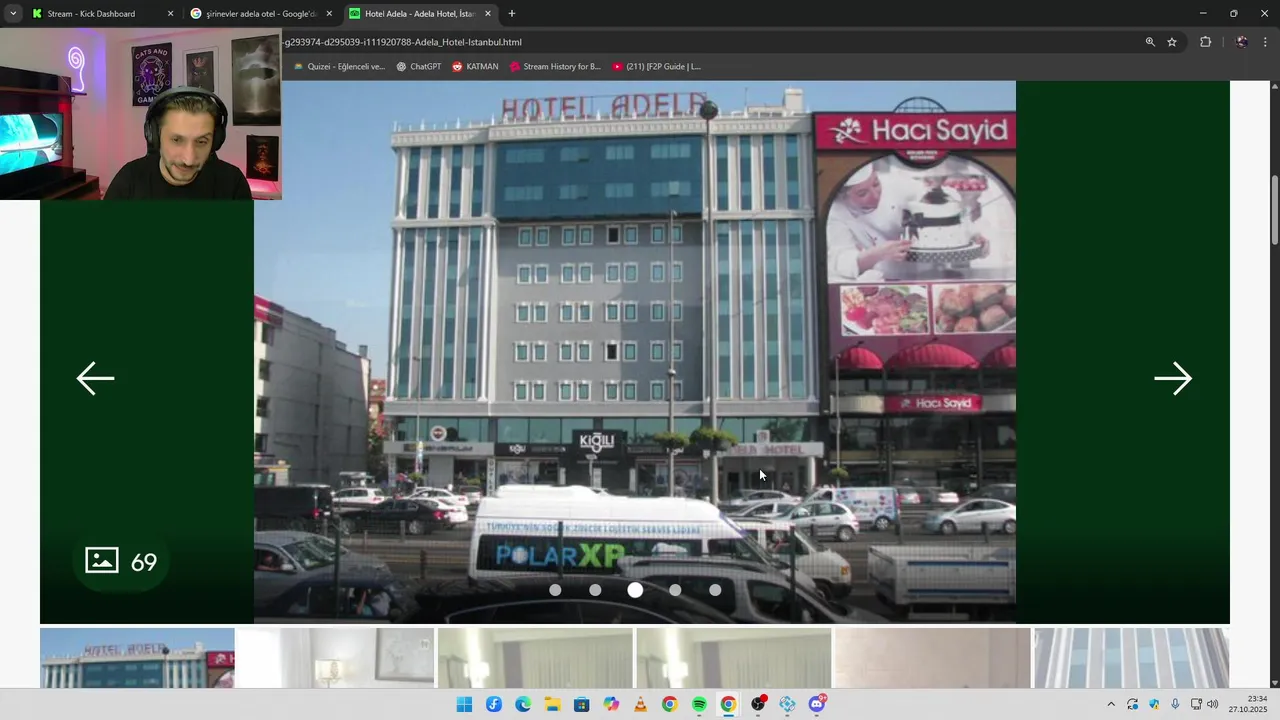Open the network tray icon
The height and width of the screenshot is (720, 1280).
pos(1196,704)
